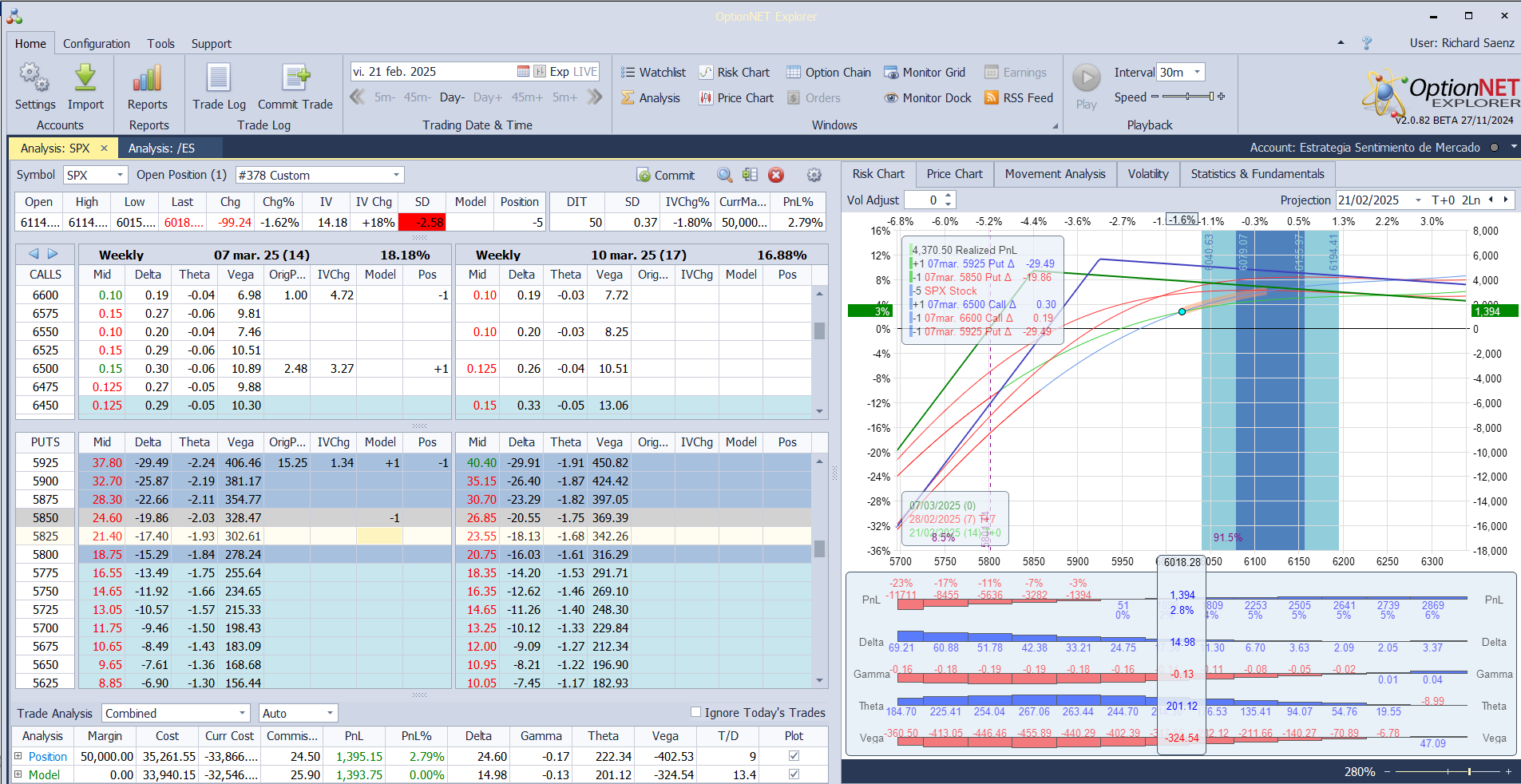Move time back by 45m-
1521x784 pixels.
coord(417,97)
